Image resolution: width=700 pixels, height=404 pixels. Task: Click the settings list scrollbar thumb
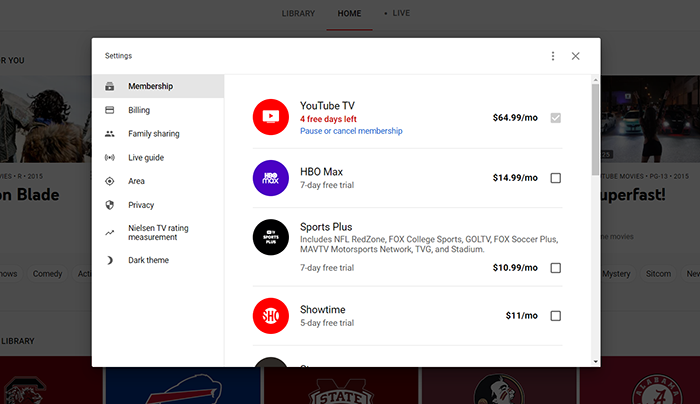[x=595, y=129]
